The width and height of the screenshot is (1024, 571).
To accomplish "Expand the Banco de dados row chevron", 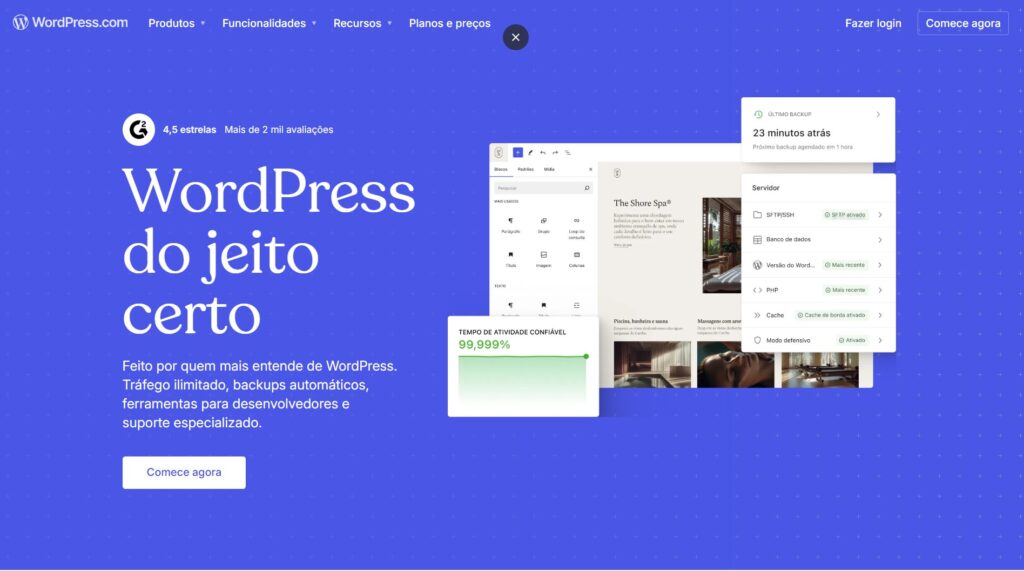I will (x=880, y=240).
